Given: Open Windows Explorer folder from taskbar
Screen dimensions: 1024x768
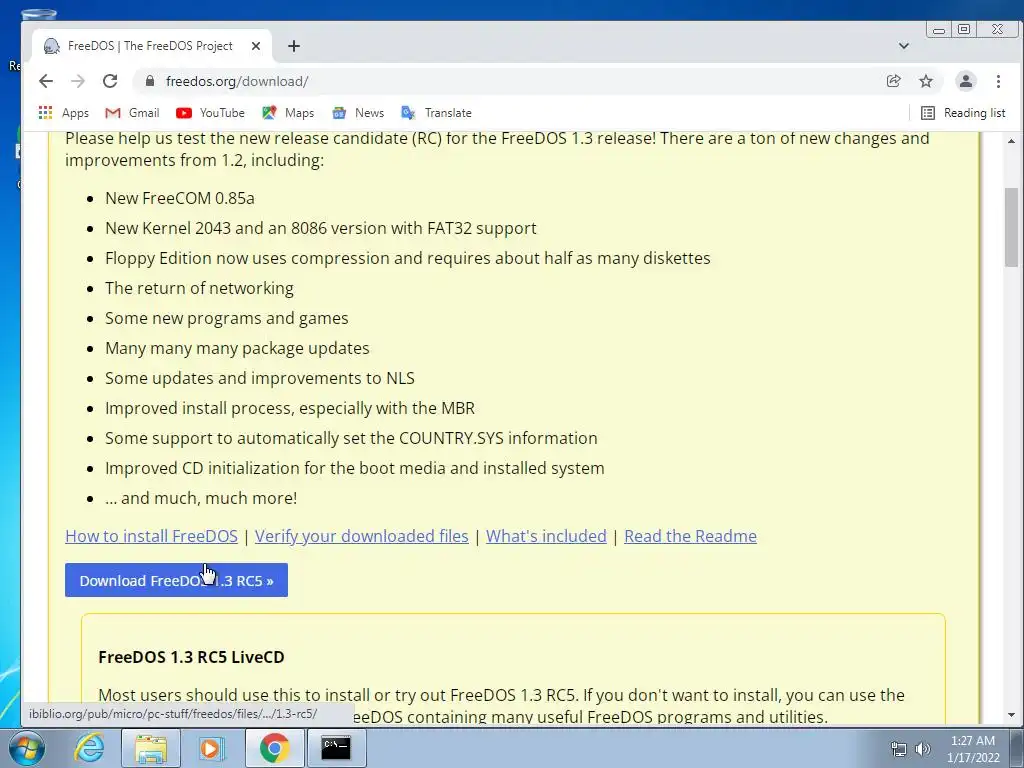Looking at the screenshot, I should (x=151, y=748).
